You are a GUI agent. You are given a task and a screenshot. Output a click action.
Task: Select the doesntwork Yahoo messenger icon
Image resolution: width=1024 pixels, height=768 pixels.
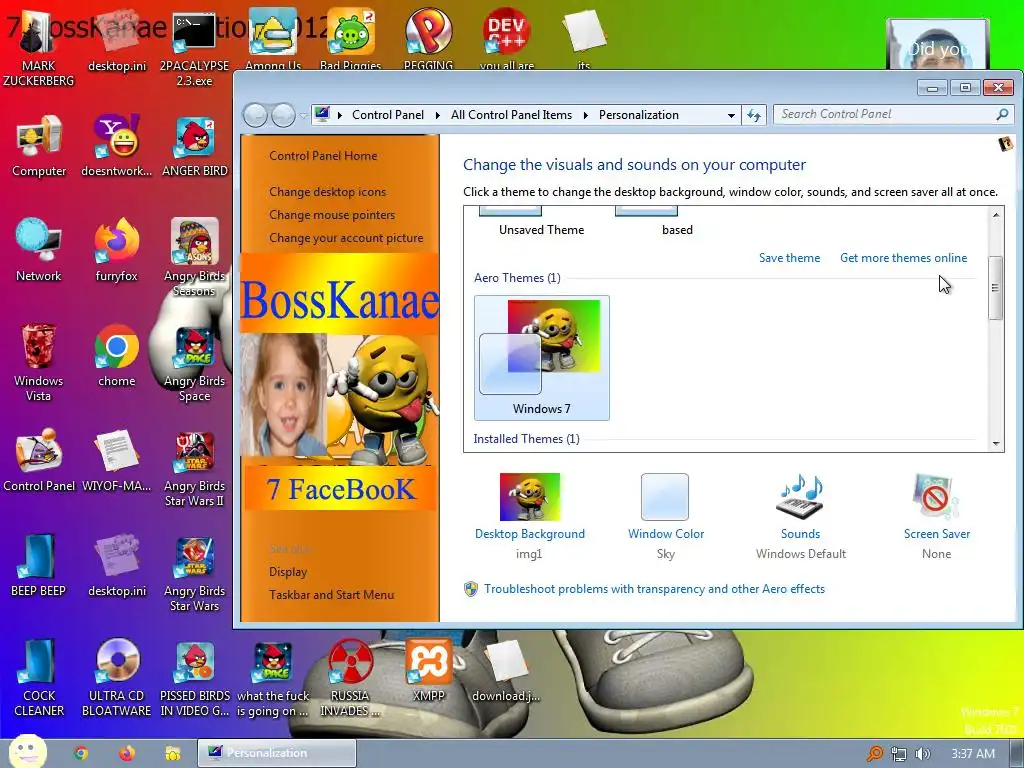[117, 147]
